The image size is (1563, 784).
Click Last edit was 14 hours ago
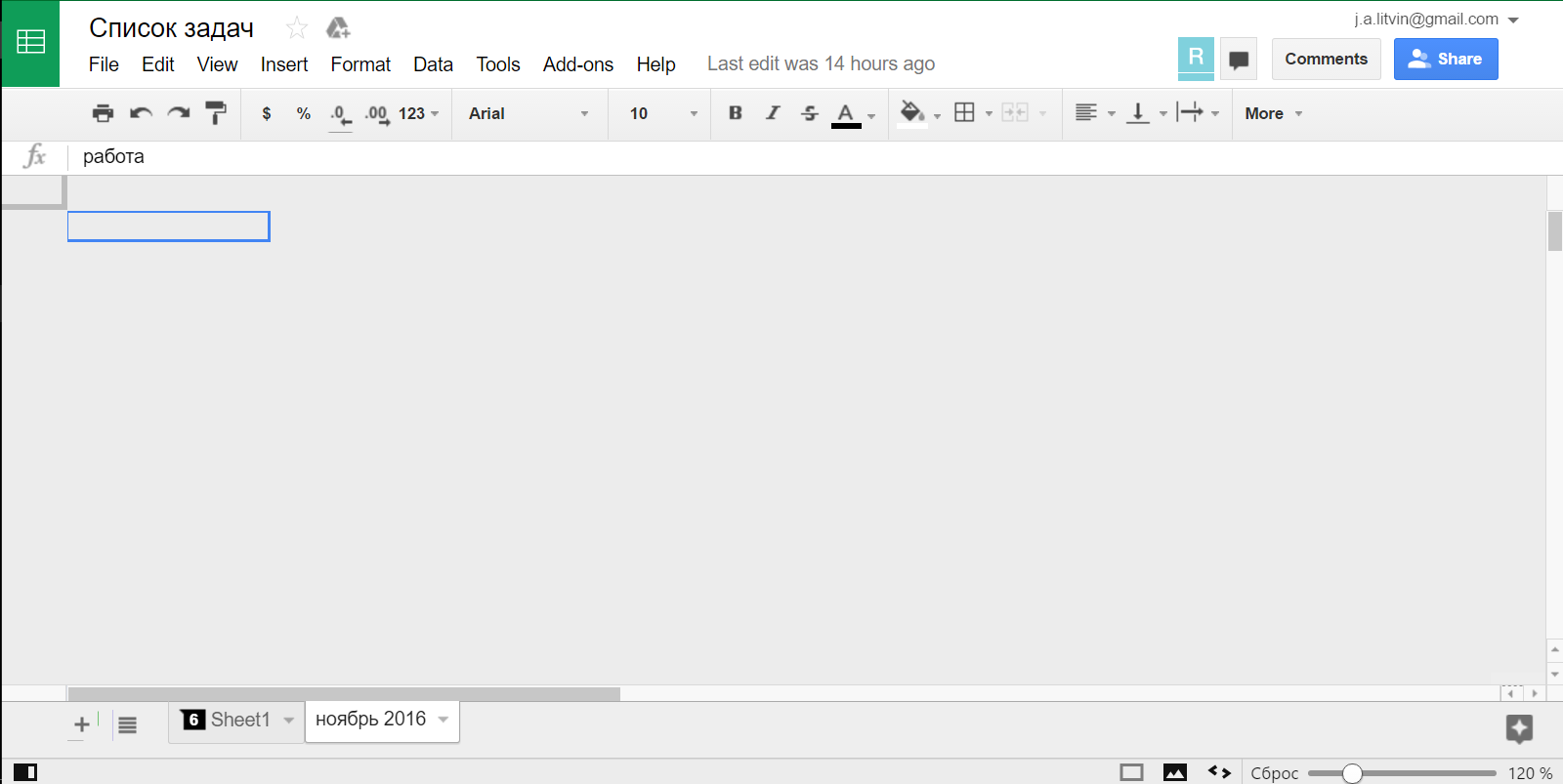(821, 63)
